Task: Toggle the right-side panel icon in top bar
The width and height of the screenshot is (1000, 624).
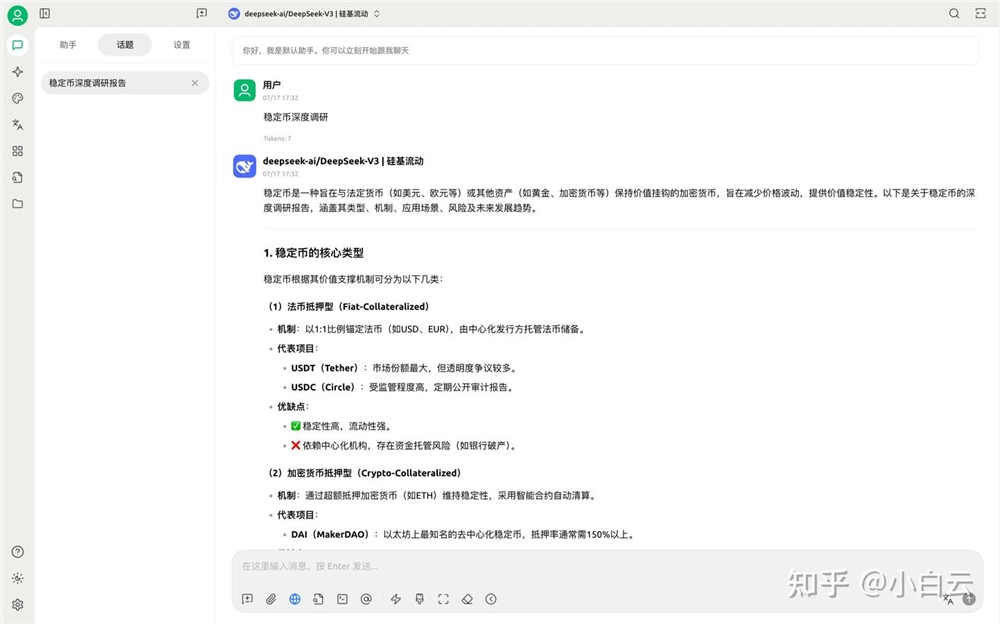Action: tap(981, 13)
